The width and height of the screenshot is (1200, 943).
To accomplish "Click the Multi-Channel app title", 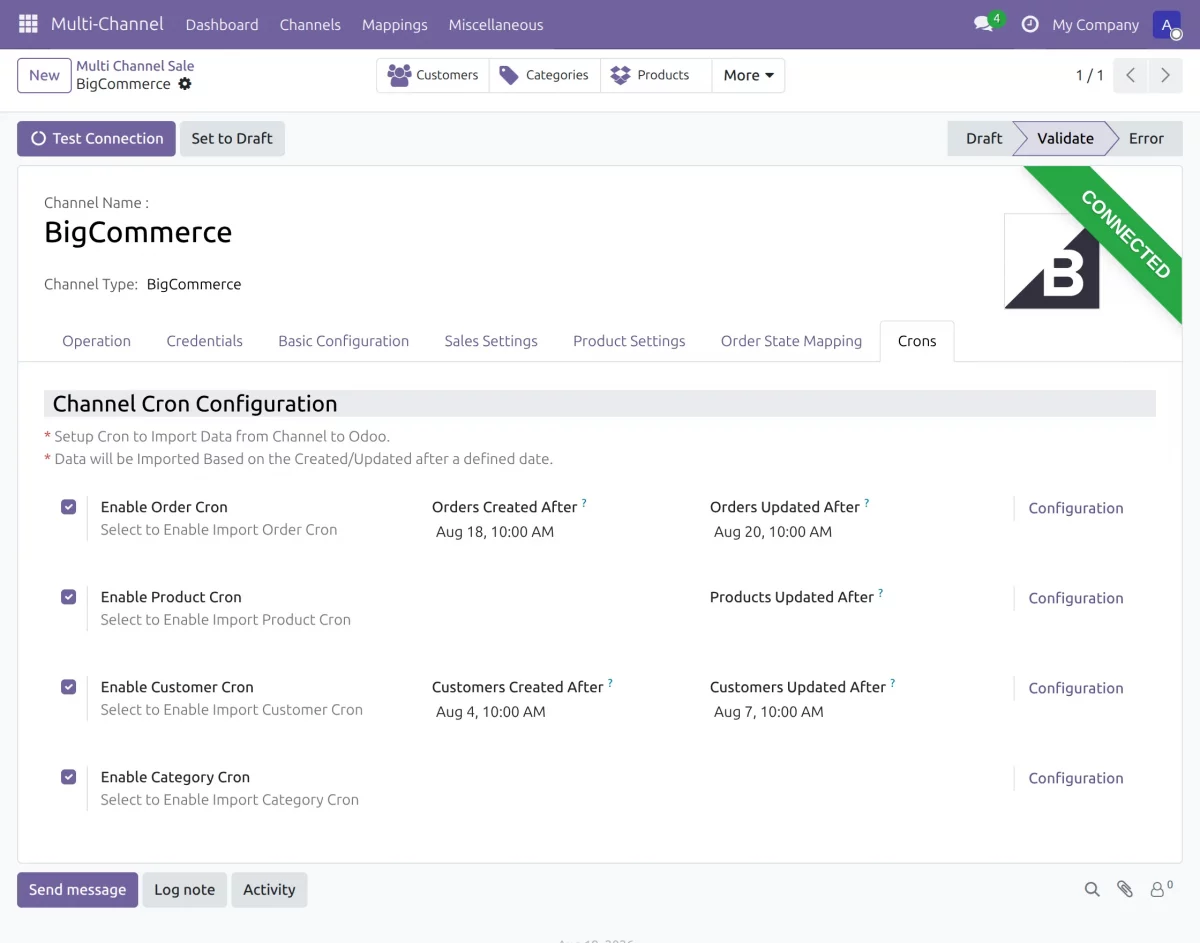I will (107, 24).
